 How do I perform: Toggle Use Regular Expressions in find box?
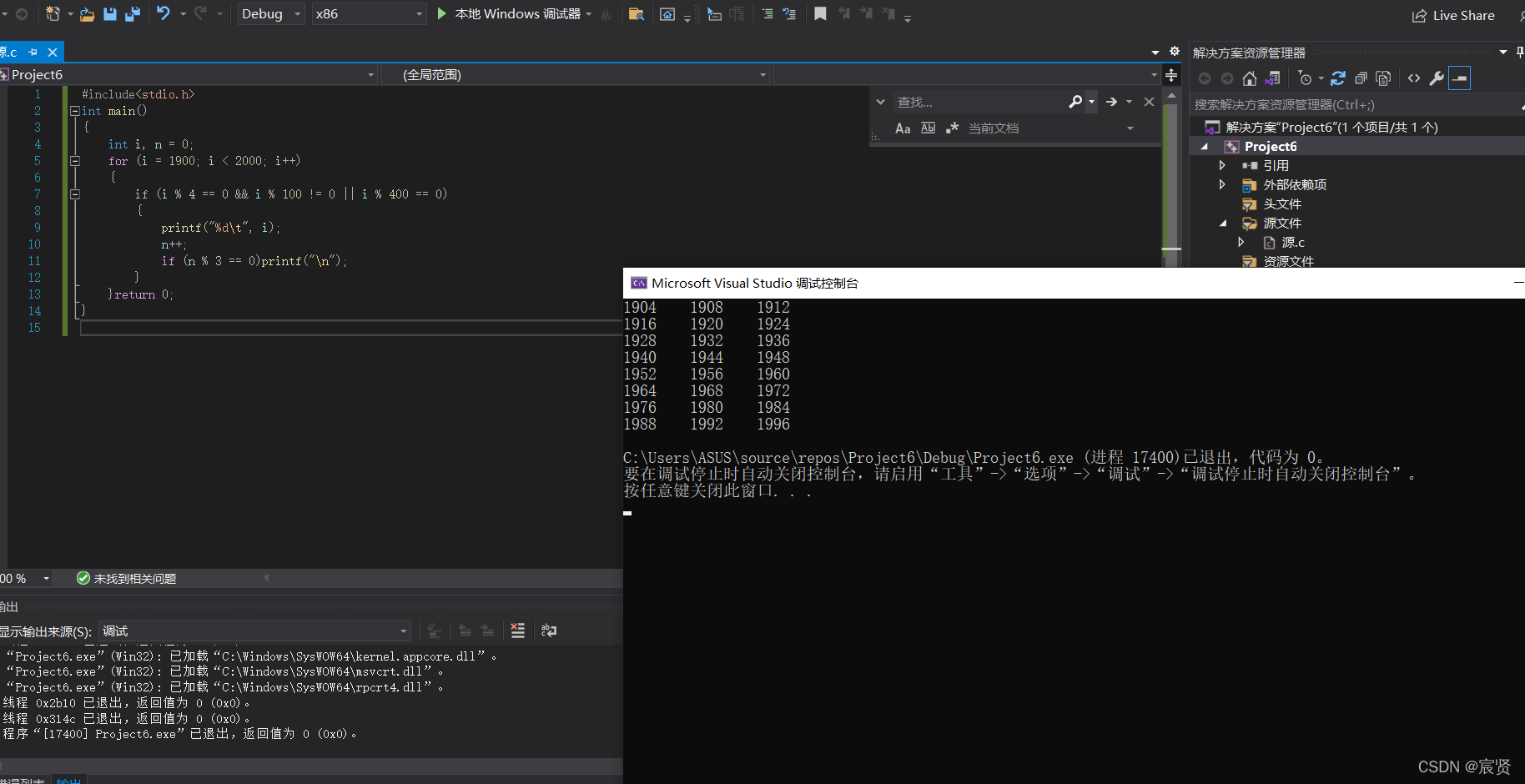tap(952, 128)
